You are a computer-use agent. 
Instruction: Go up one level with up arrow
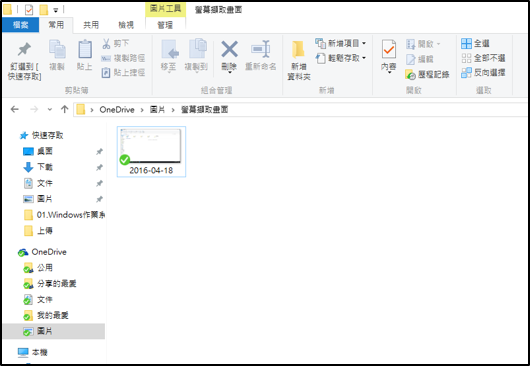coord(64,109)
